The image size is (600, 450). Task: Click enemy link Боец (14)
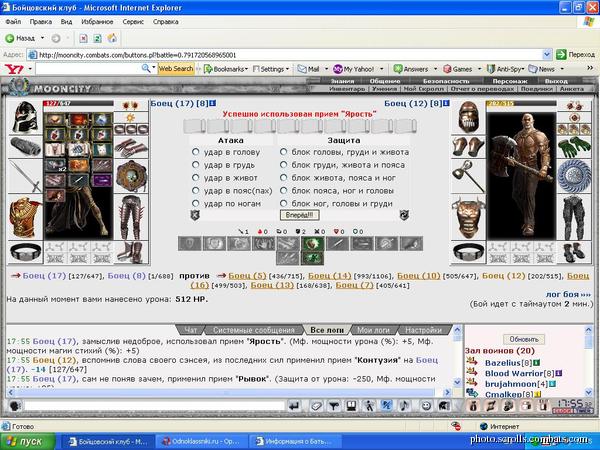pyautogui.click(x=329, y=276)
